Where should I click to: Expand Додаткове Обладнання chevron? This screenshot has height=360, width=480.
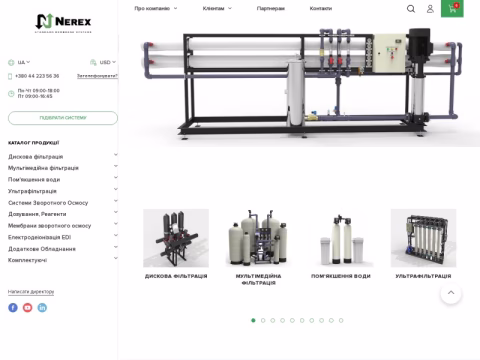pos(116,247)
